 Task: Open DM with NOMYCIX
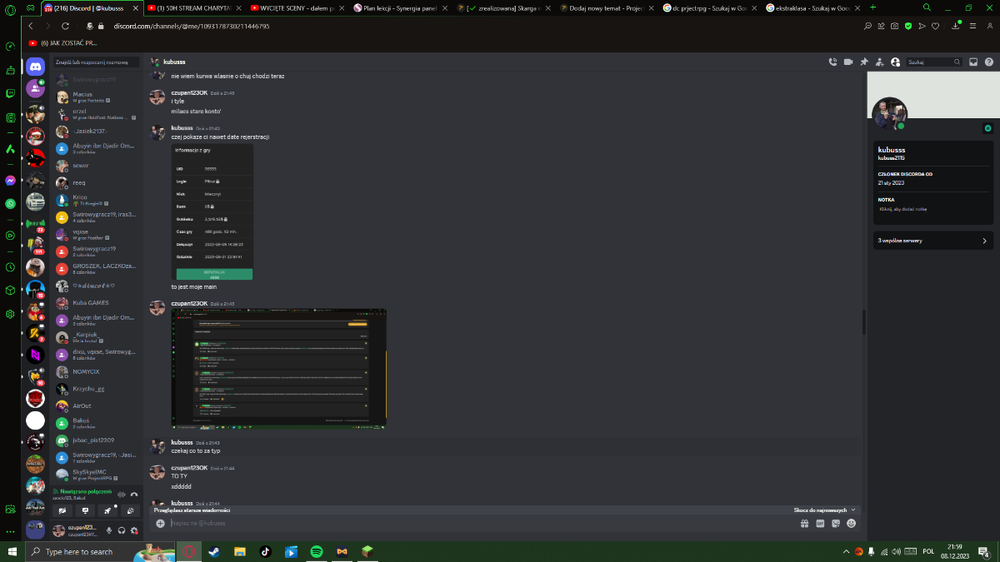click(97, 372)
